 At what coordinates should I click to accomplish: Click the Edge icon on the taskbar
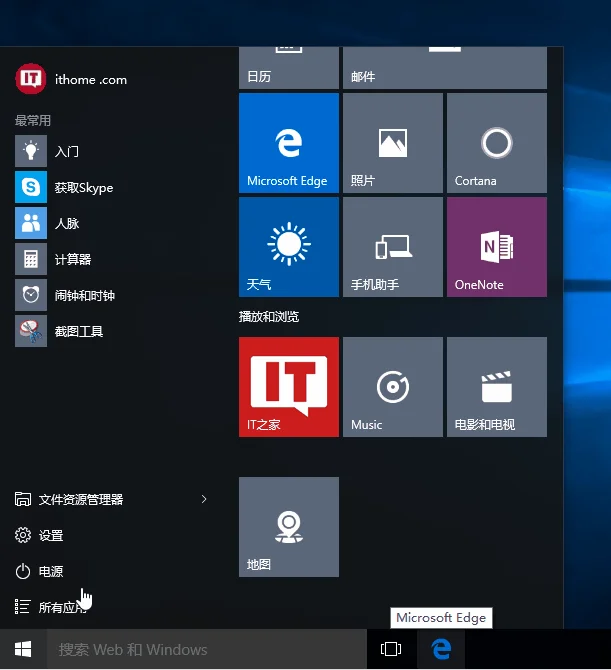(441, 649)
